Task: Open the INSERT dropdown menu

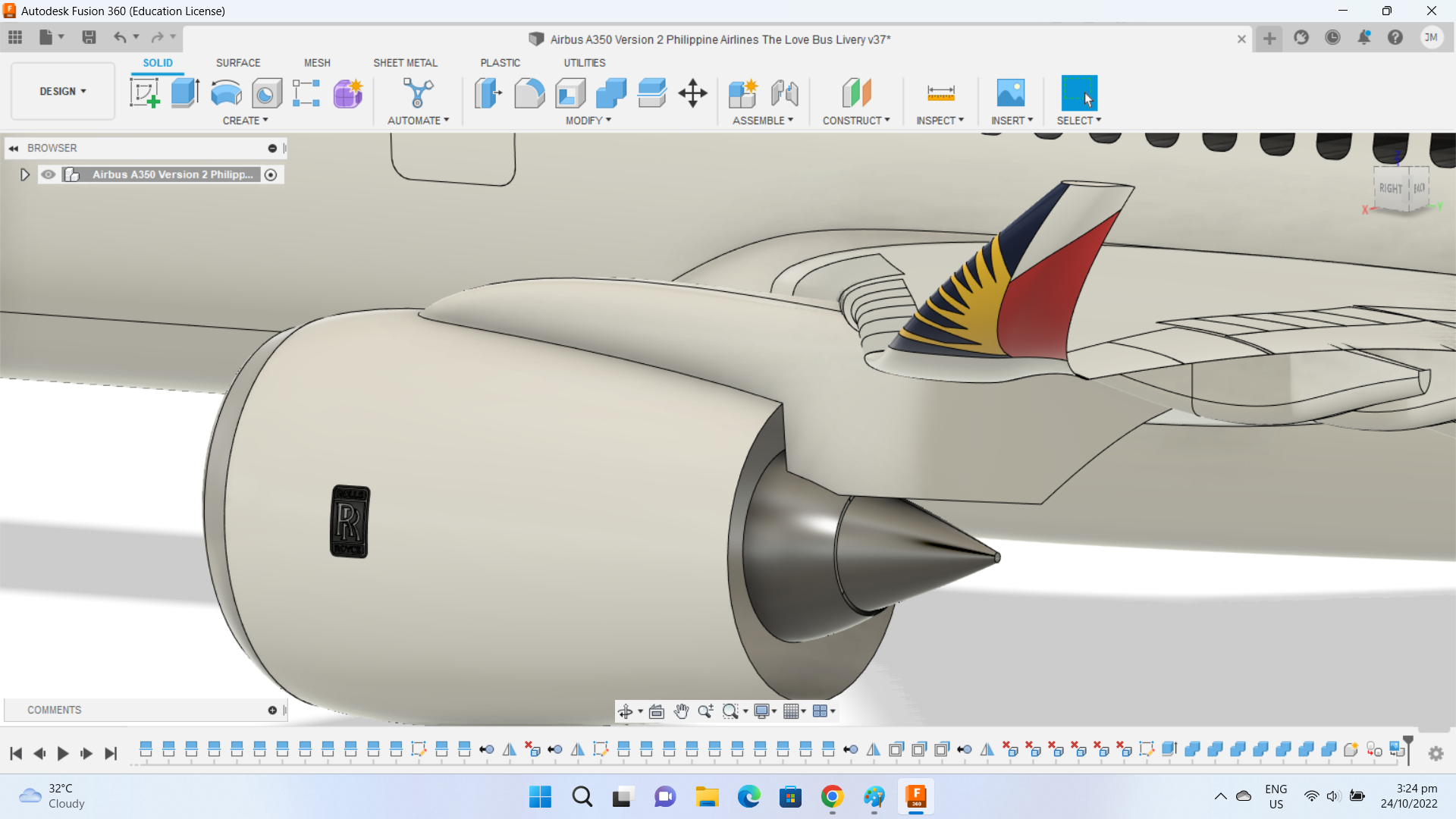Action: tap(1012, 121)
